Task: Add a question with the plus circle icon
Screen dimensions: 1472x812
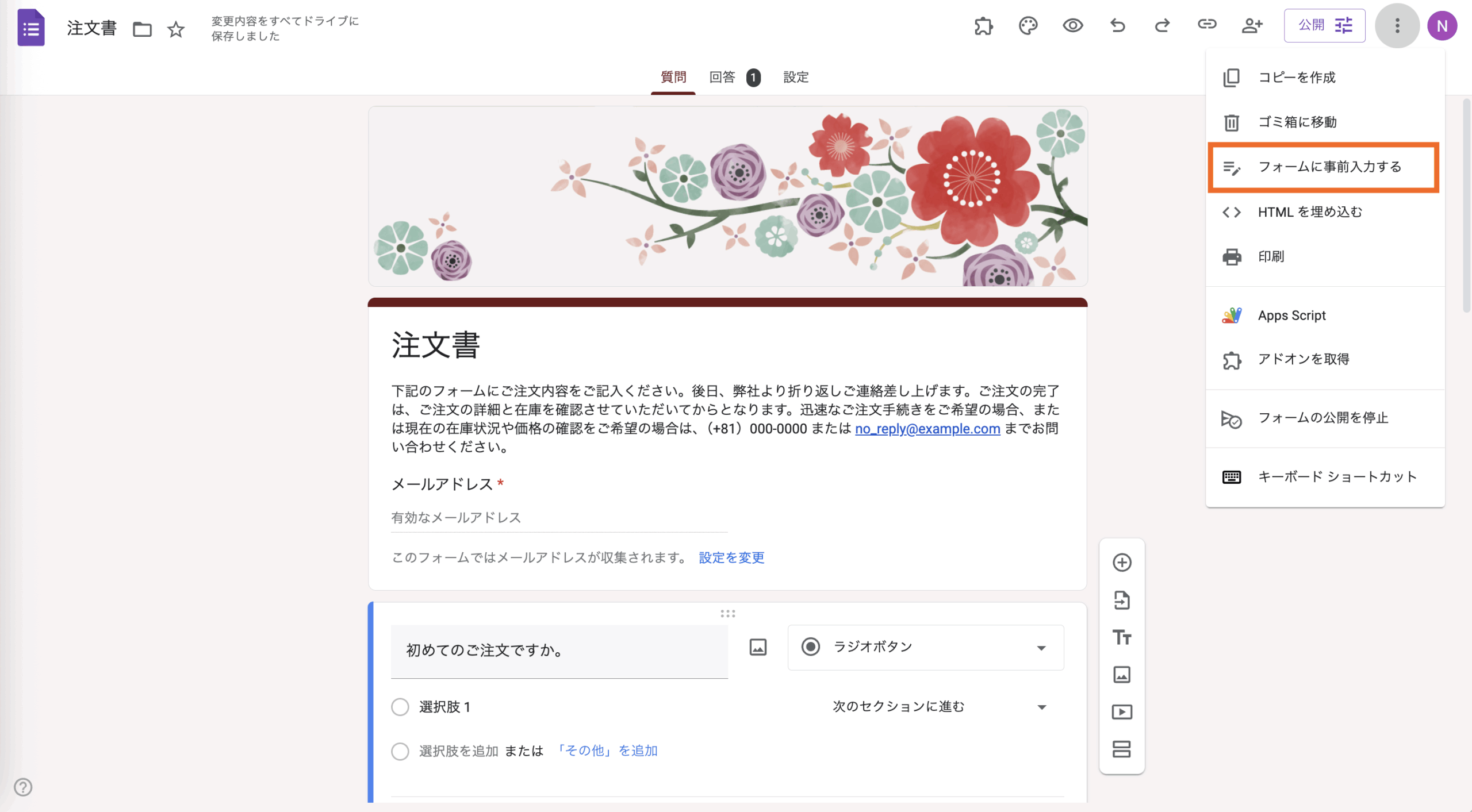Action: (1122, 562)
